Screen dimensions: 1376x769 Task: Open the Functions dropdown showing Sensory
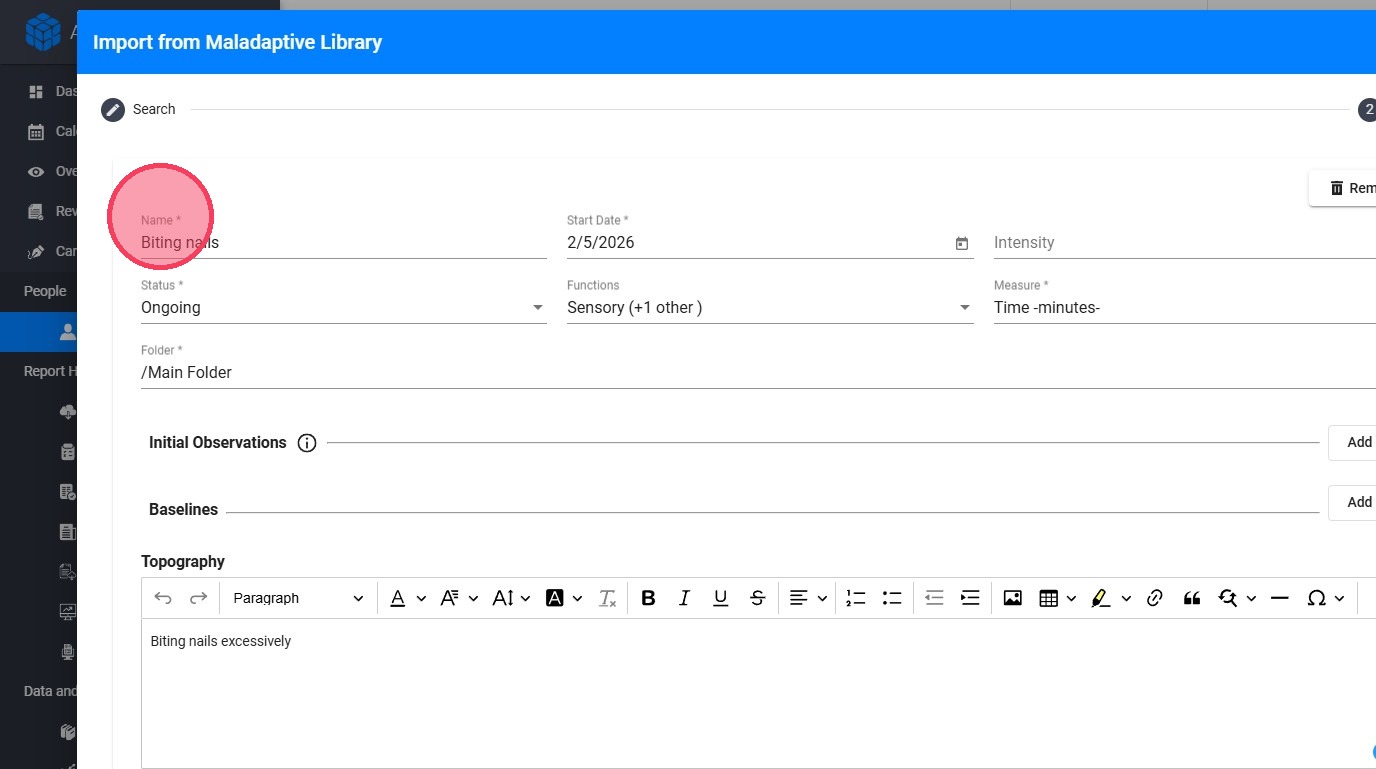[x=770, y=307]
